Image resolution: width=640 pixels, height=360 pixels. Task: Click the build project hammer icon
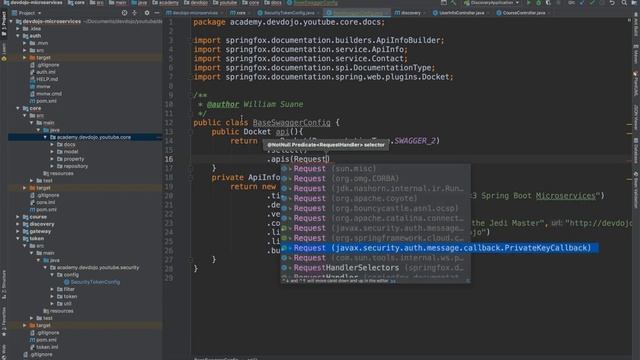coord(453,3)
